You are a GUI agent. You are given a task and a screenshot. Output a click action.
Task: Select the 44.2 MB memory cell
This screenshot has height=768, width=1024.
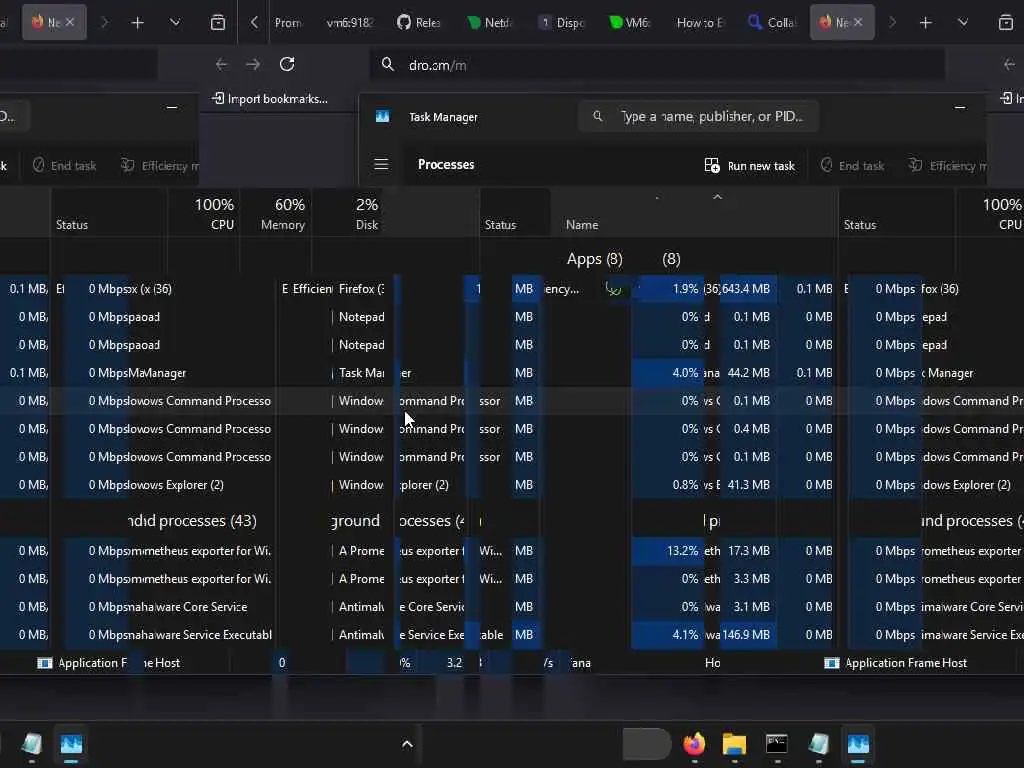748,373
